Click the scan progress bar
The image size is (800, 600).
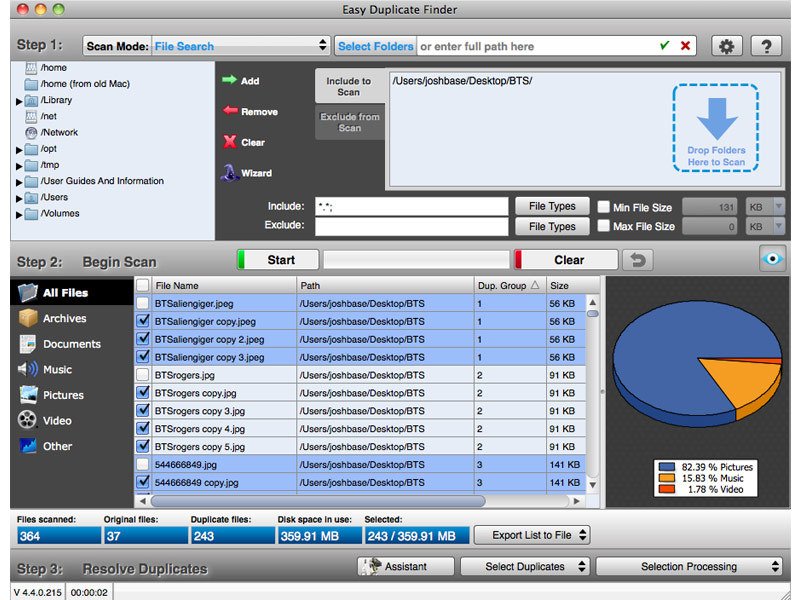[416, 260]
